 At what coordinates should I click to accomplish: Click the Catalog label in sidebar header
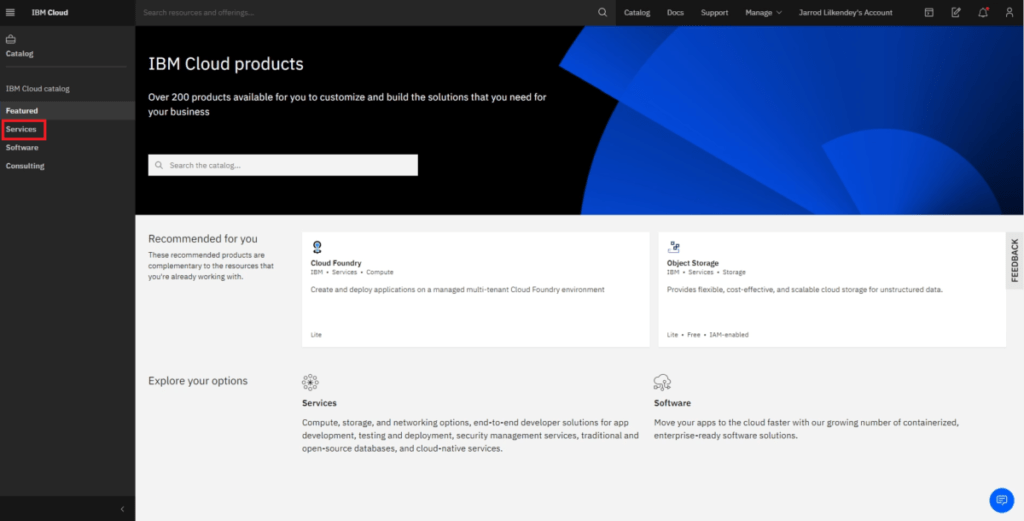(x=20, y=54)
